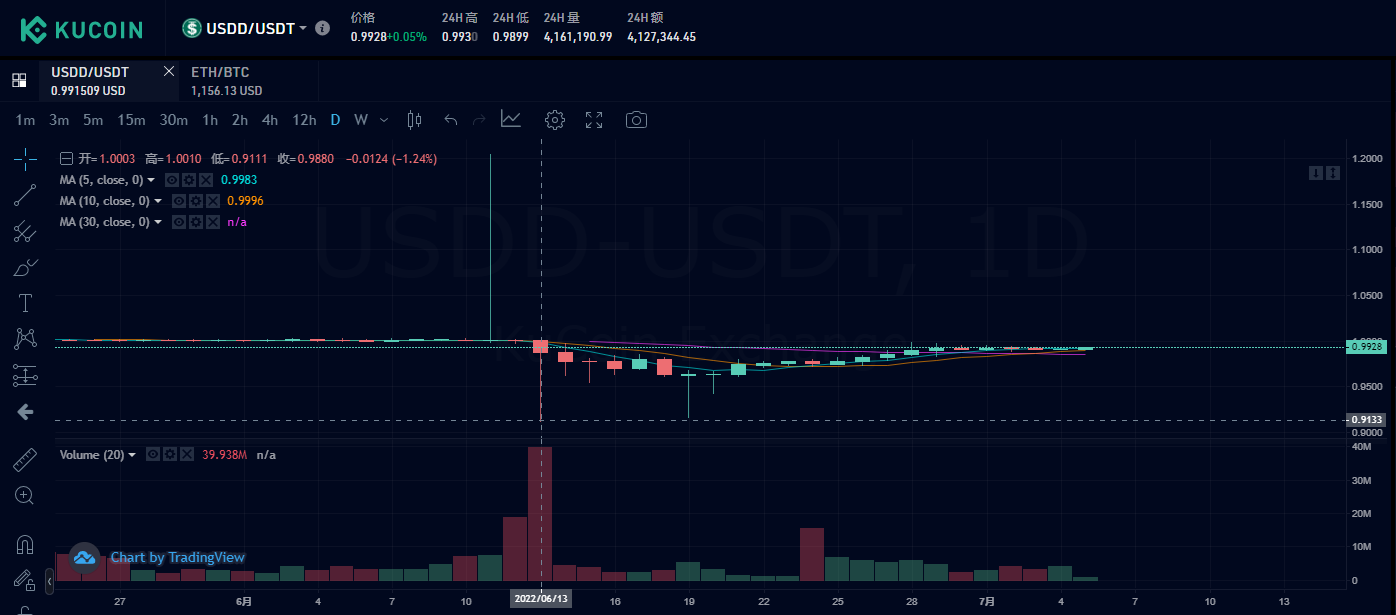Image resolution: width=1396 pixels, height=615 pixels.
Task: Undo the last chart action
Action: pos(450,119)
